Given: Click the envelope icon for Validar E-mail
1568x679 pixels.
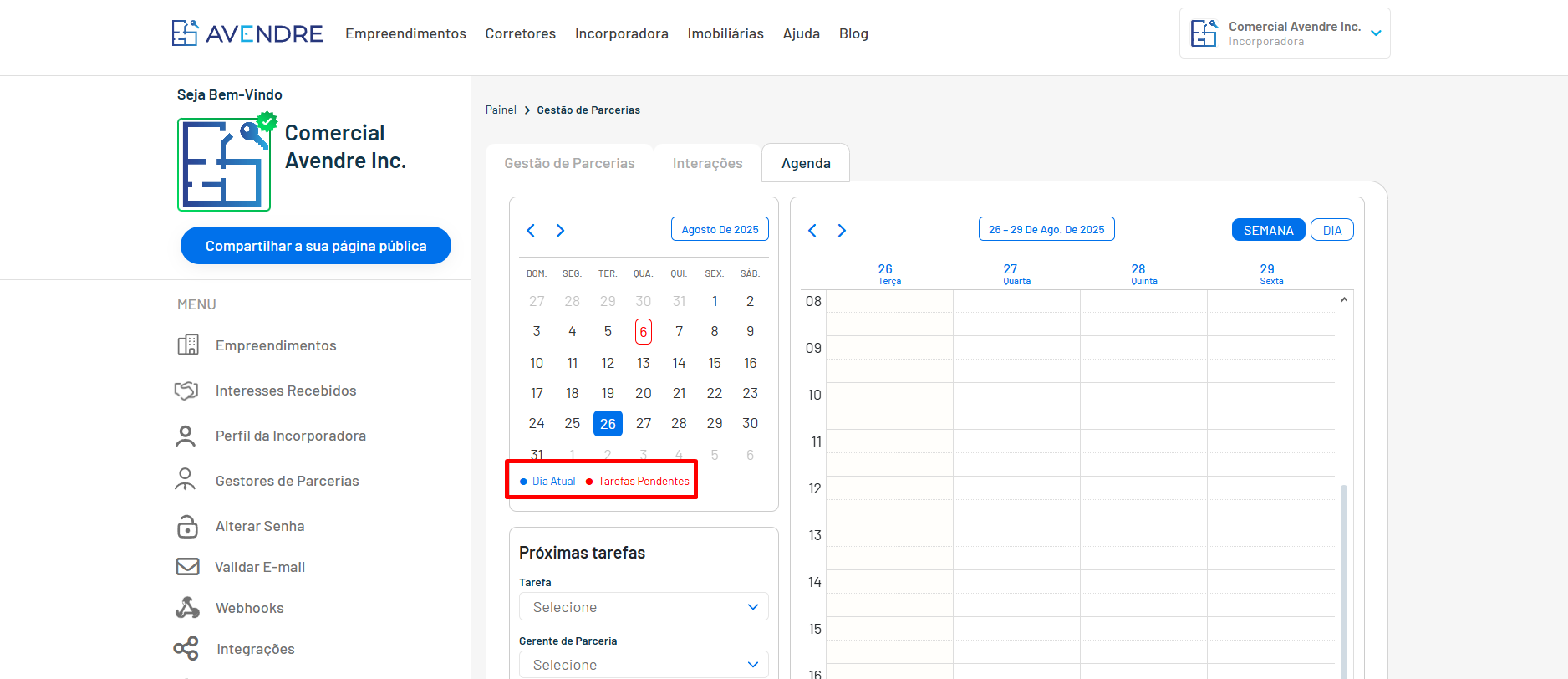Looking at the screenshot, I should click(187, 567).
